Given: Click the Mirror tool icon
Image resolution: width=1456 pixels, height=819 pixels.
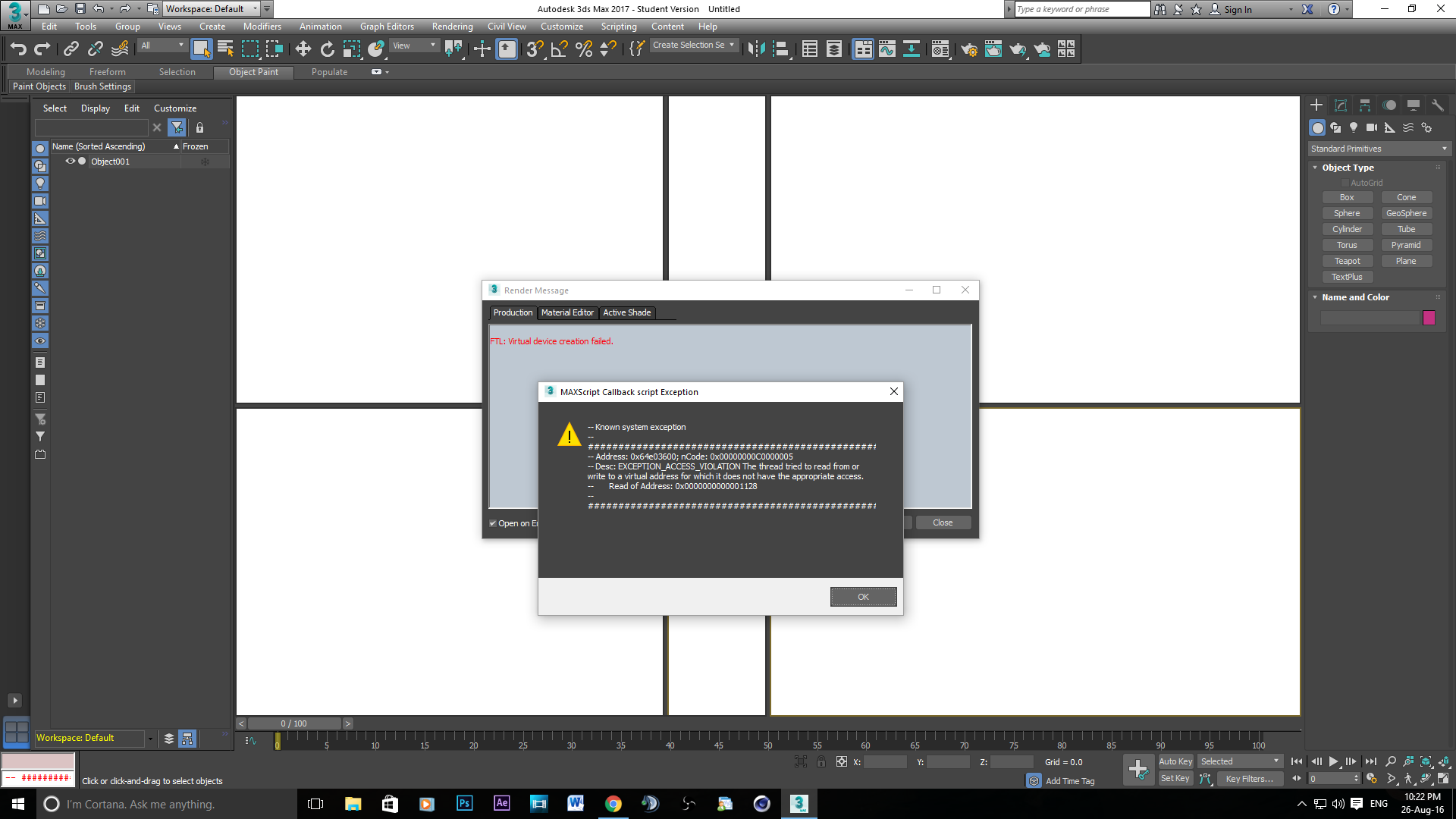Looking at the screenshot, I should point(756,49).
